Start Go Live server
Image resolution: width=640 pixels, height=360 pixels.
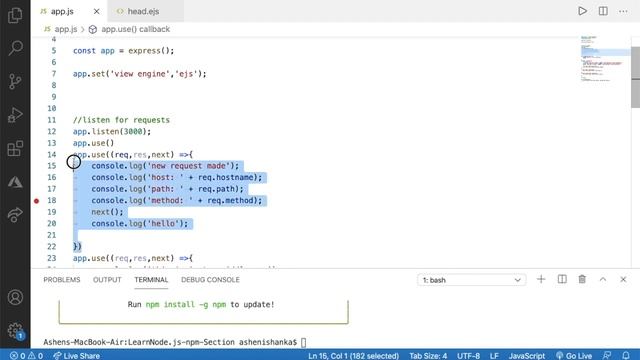(574, 356)
